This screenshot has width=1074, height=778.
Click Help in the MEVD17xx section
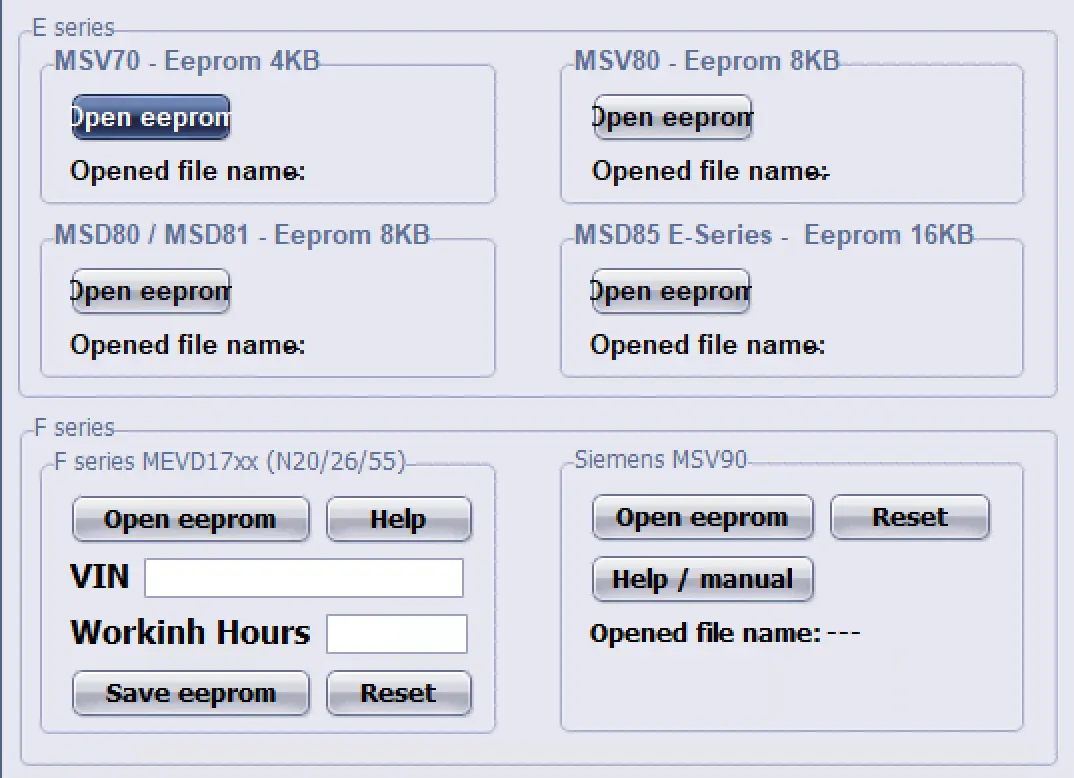tap(398, 518)
